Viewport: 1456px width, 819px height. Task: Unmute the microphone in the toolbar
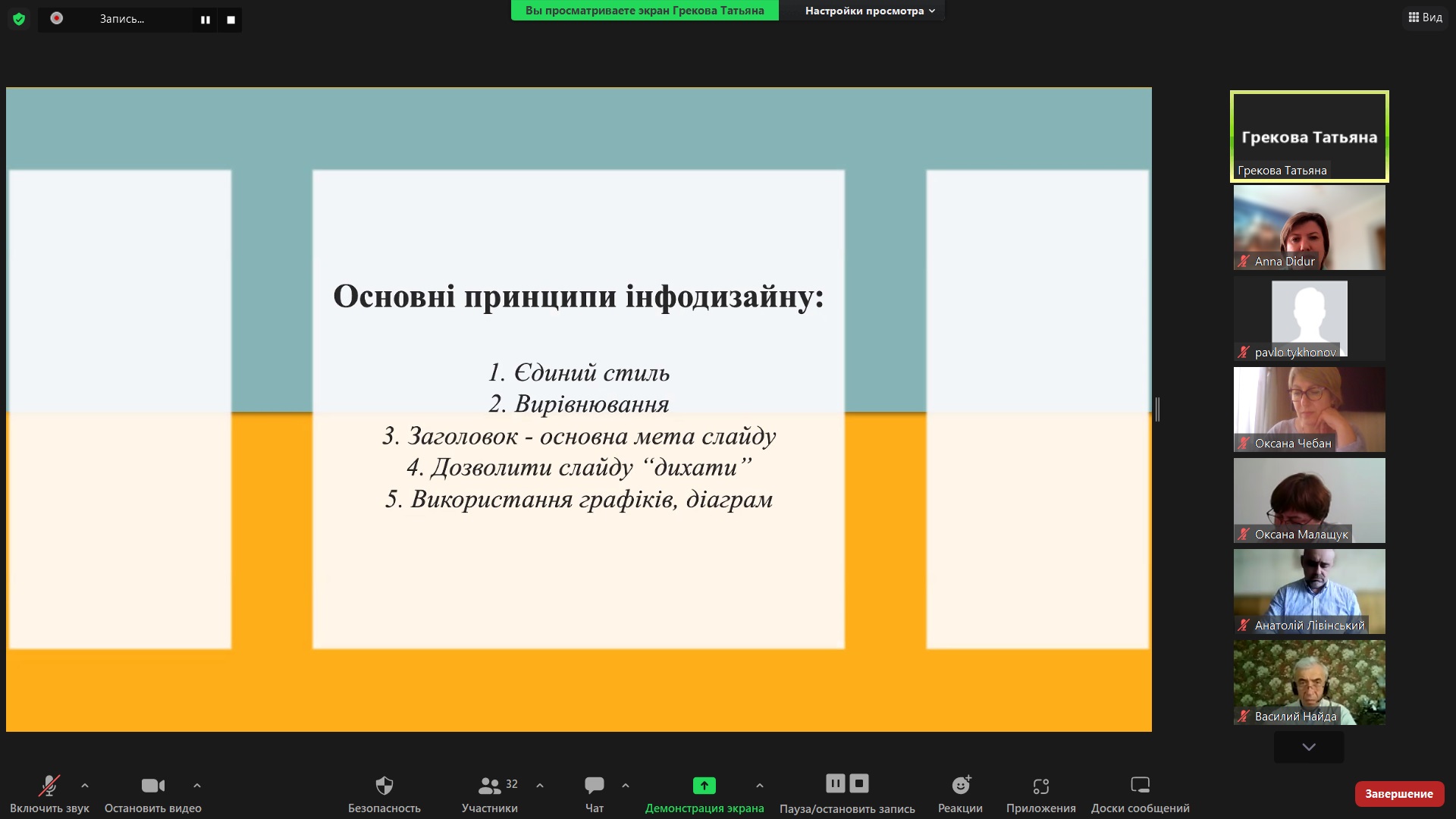point(49,786)
